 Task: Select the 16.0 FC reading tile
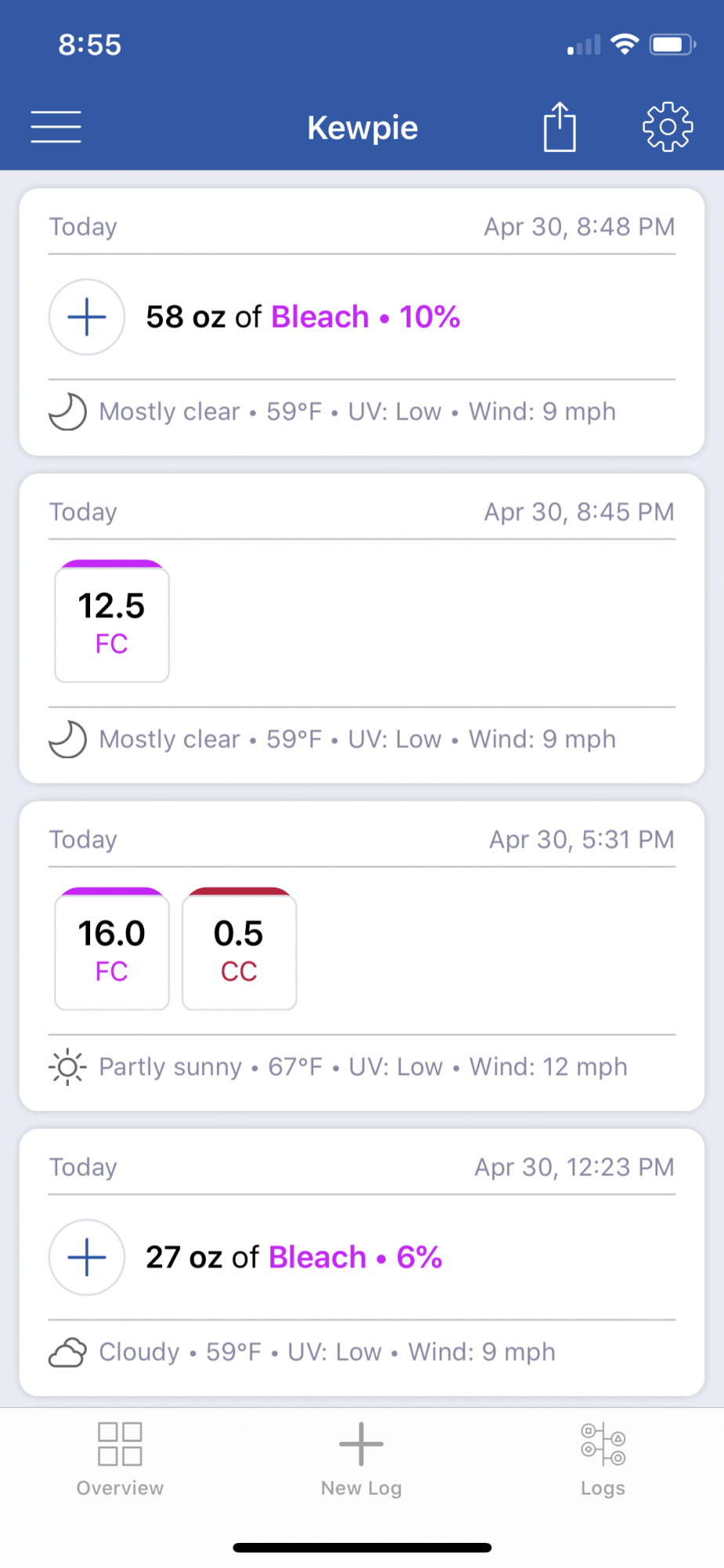(x=112, y=949)
